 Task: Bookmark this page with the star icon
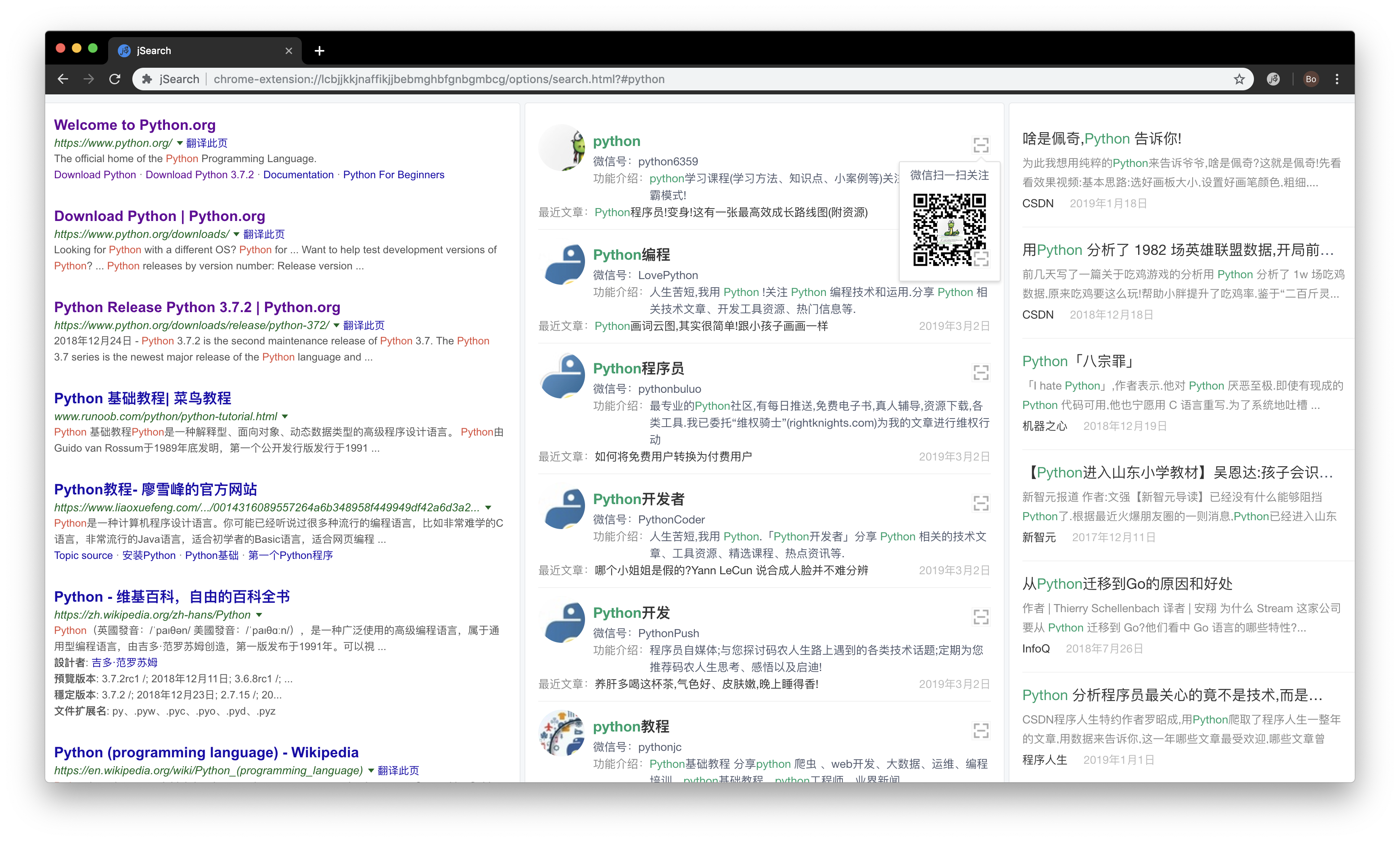click(1239, 79)
